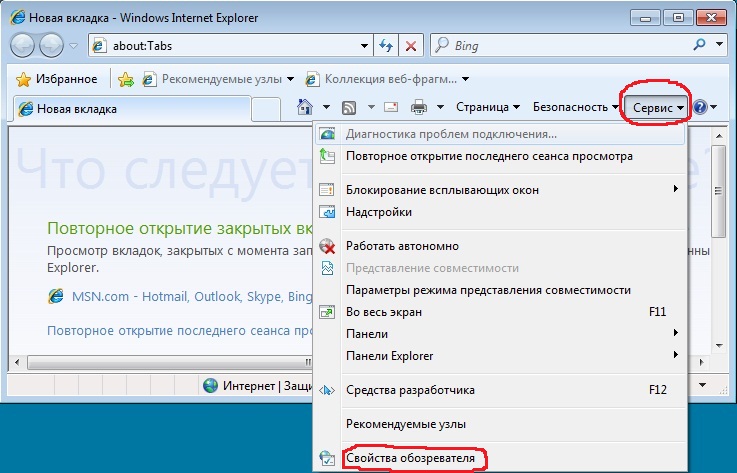The width and height of the screenshot is (737, 473).
Task: Click the vertical scrollbar up arrow
Action: pos(719,136)
